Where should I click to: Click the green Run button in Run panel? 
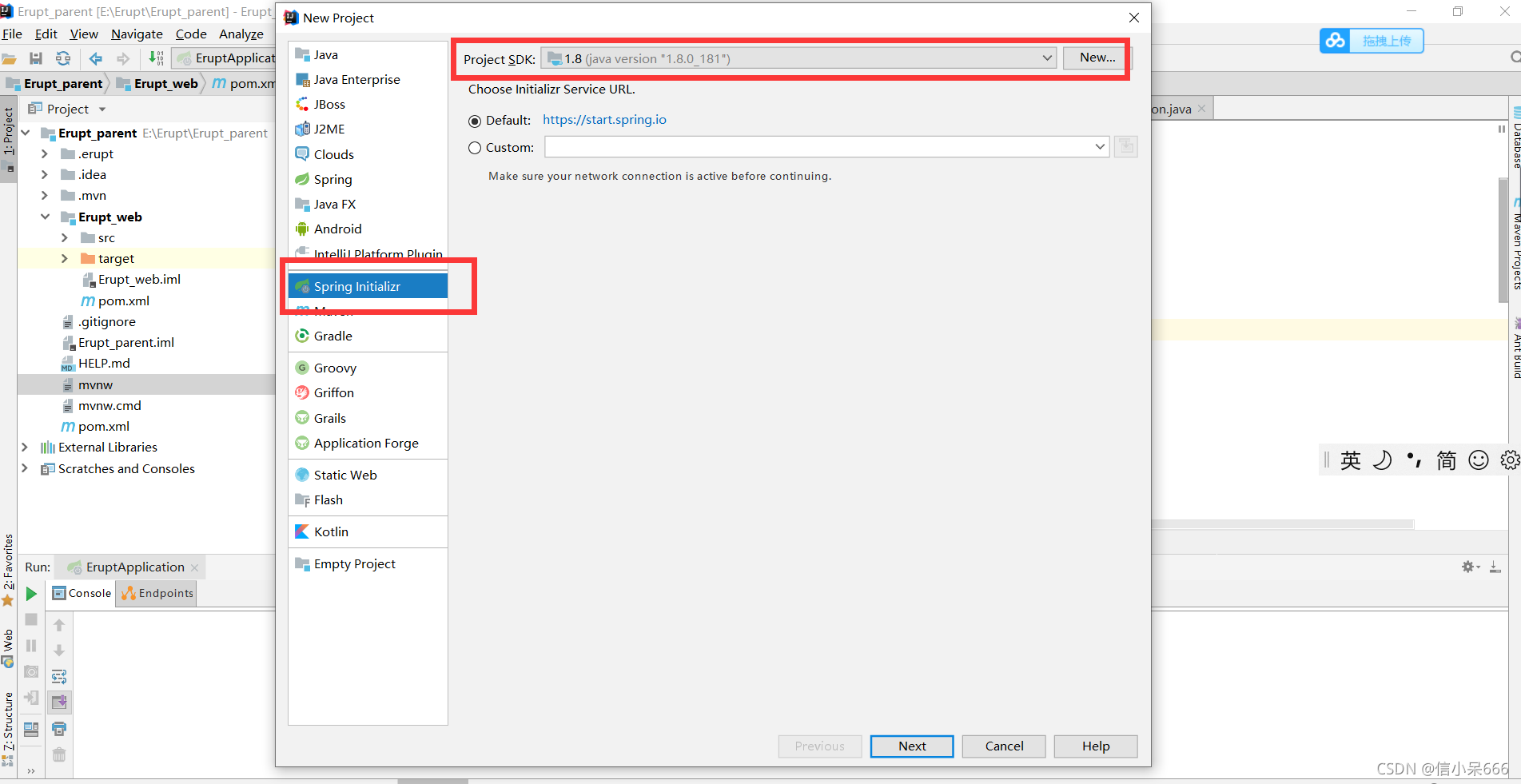click(31, 594)
